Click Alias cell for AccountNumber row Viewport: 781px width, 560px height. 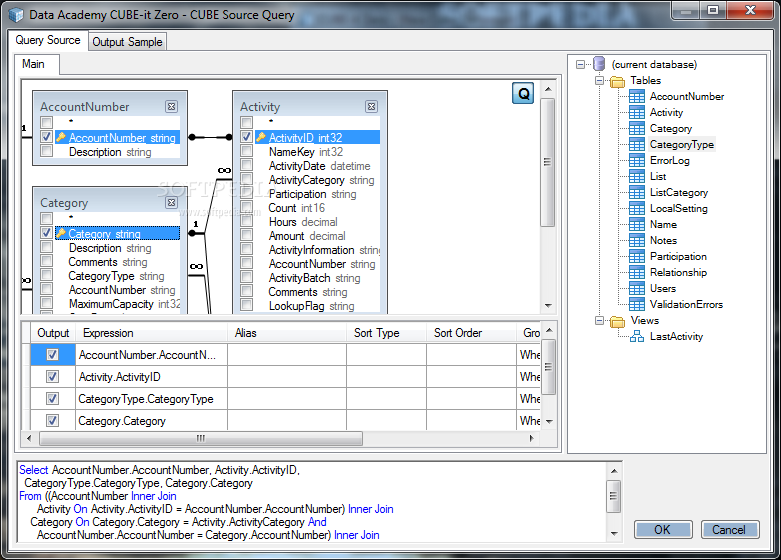(x=287, y=355)
